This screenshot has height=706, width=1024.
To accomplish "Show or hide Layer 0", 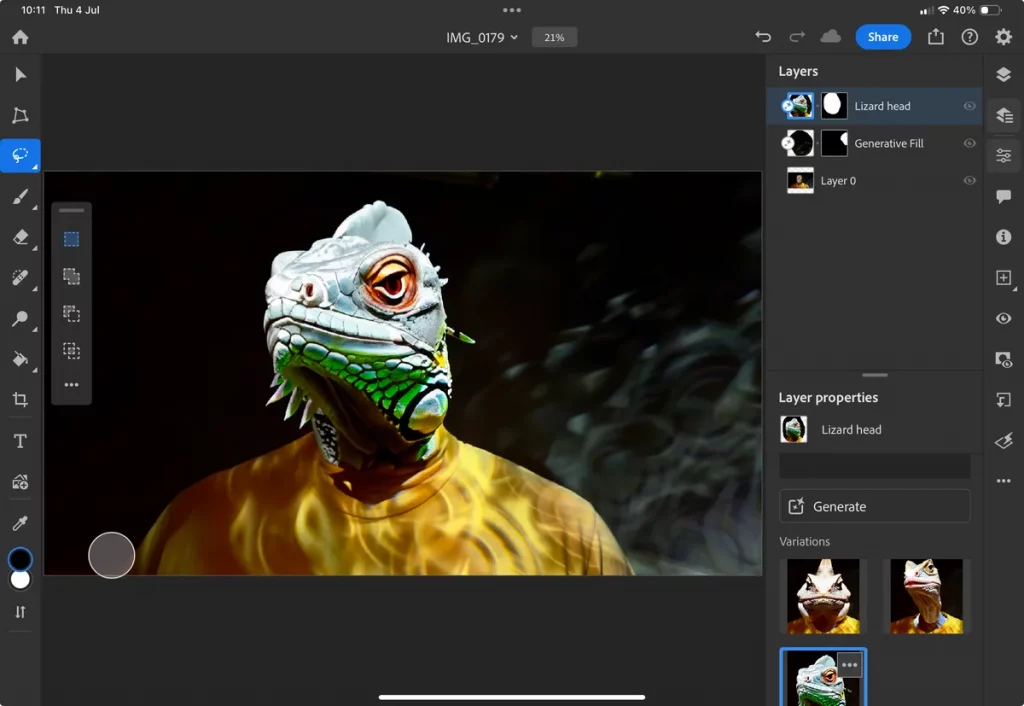I will [x=968, y=180].
